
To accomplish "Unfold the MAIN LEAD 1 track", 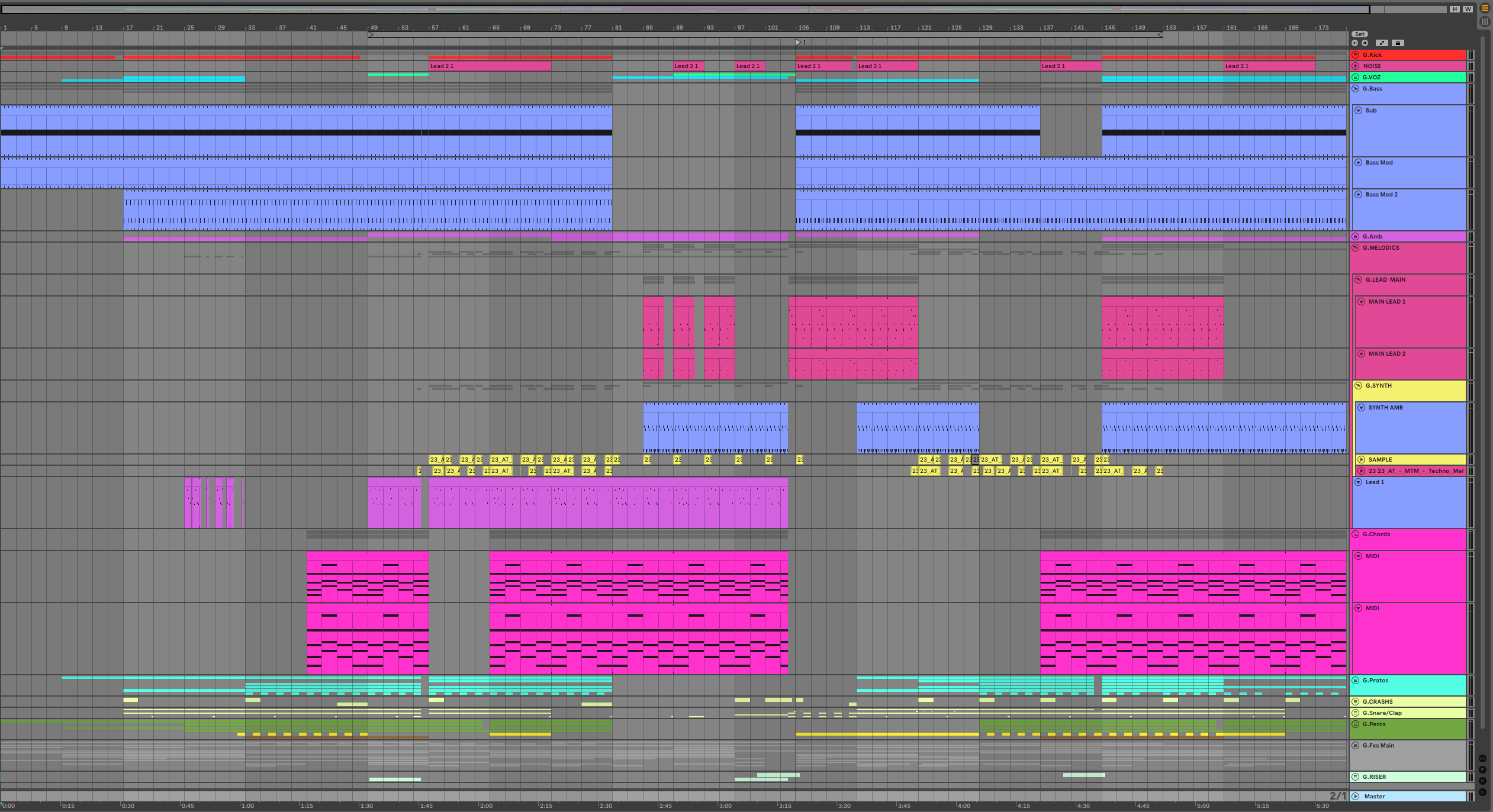I will tap(1362, 302).
